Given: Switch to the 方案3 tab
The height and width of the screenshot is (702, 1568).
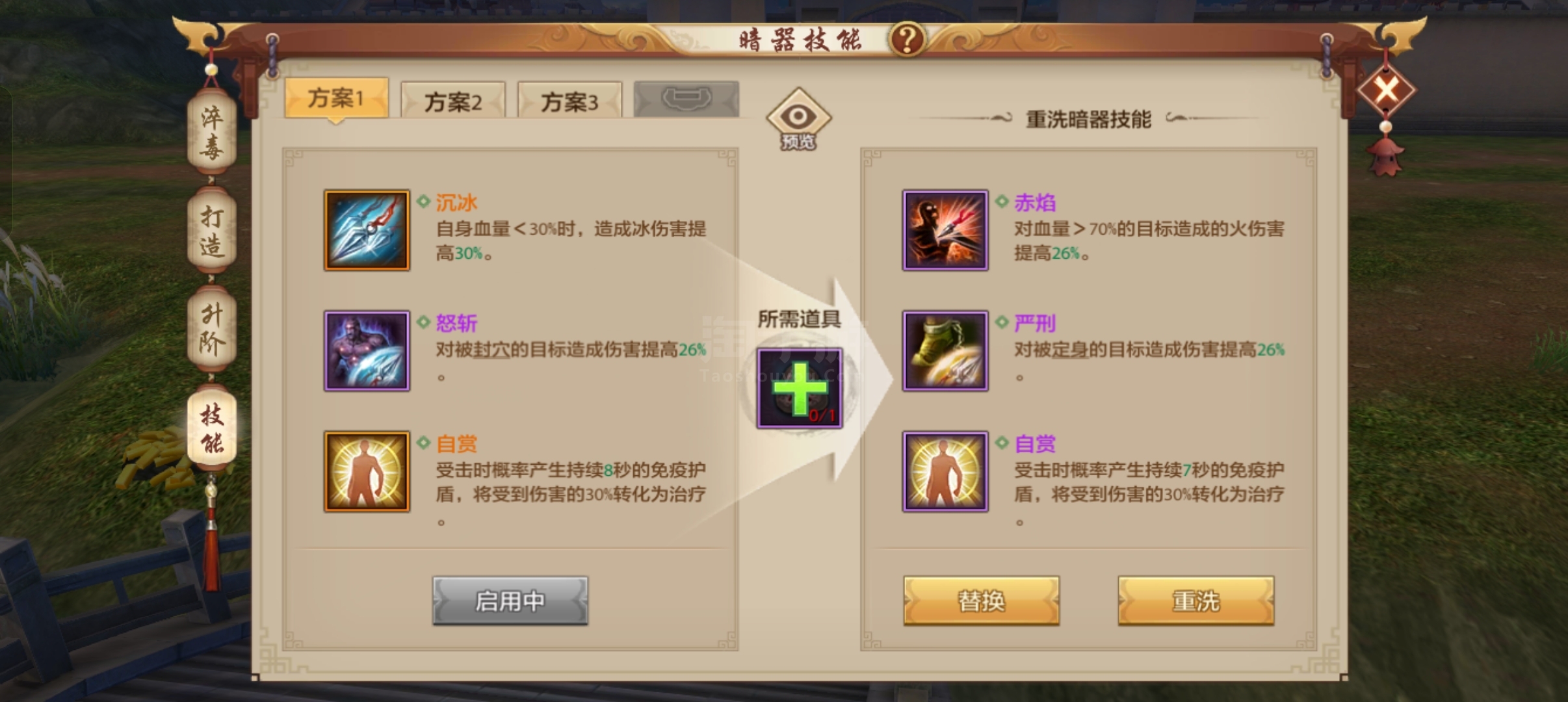Looking at the screenshot, I should point(569,100).
